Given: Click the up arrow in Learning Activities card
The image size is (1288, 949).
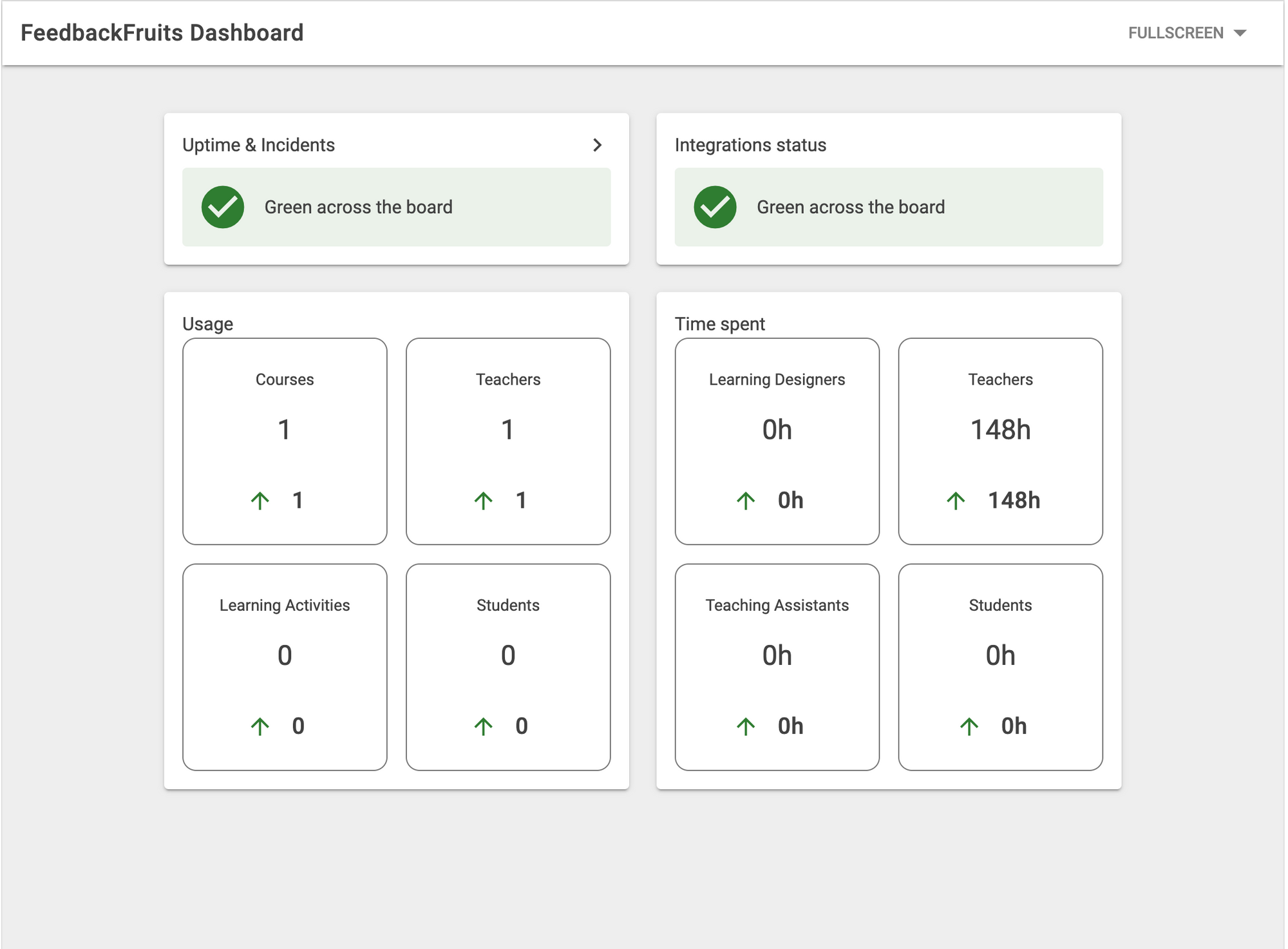Looking at the screenshot, I should 260,726.
